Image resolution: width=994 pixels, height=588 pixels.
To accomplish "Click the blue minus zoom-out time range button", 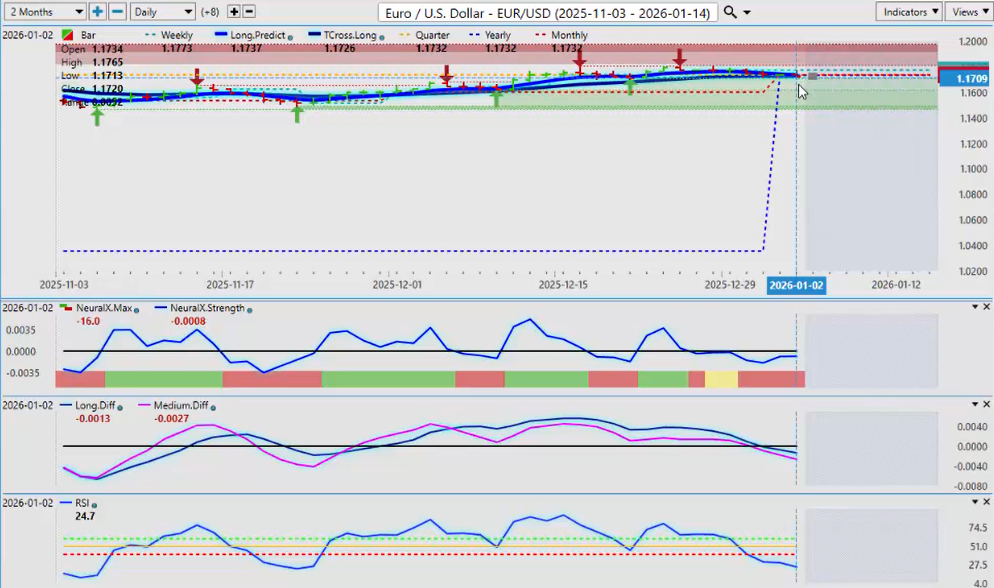I will click(x=117, y=12).
